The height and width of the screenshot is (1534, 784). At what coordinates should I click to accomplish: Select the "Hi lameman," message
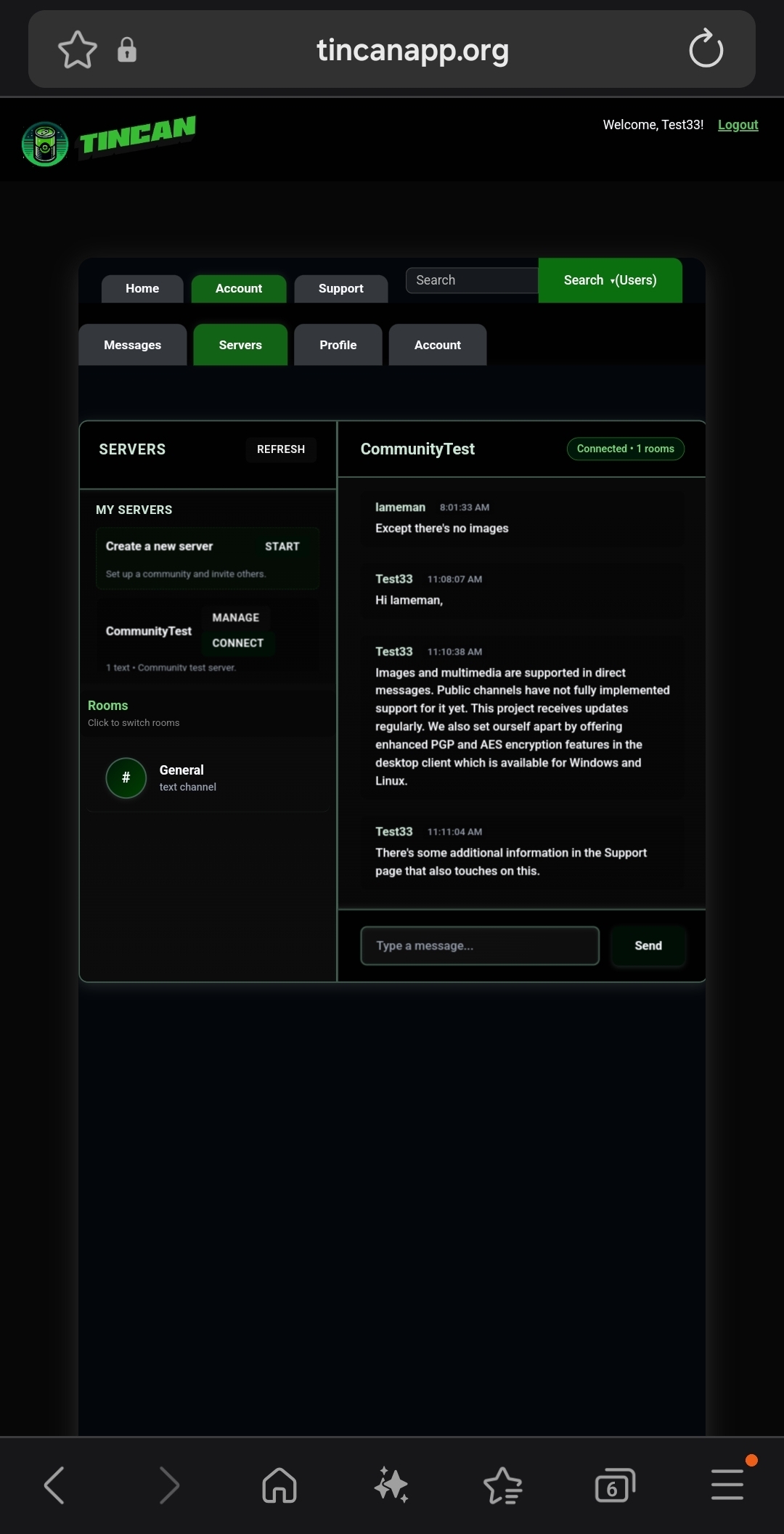click(409, 600)
